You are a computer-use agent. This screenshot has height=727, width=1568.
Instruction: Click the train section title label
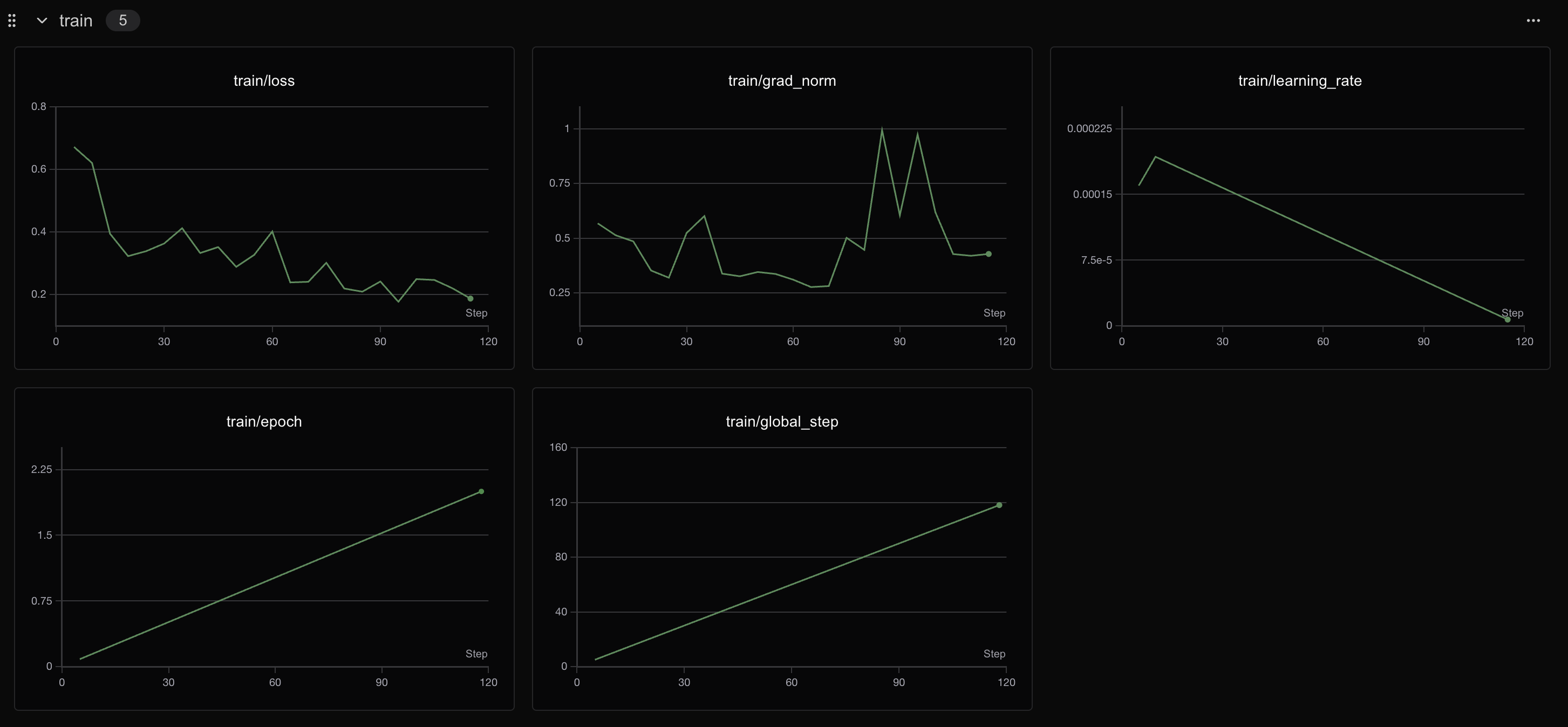click(x=76, y=20)
